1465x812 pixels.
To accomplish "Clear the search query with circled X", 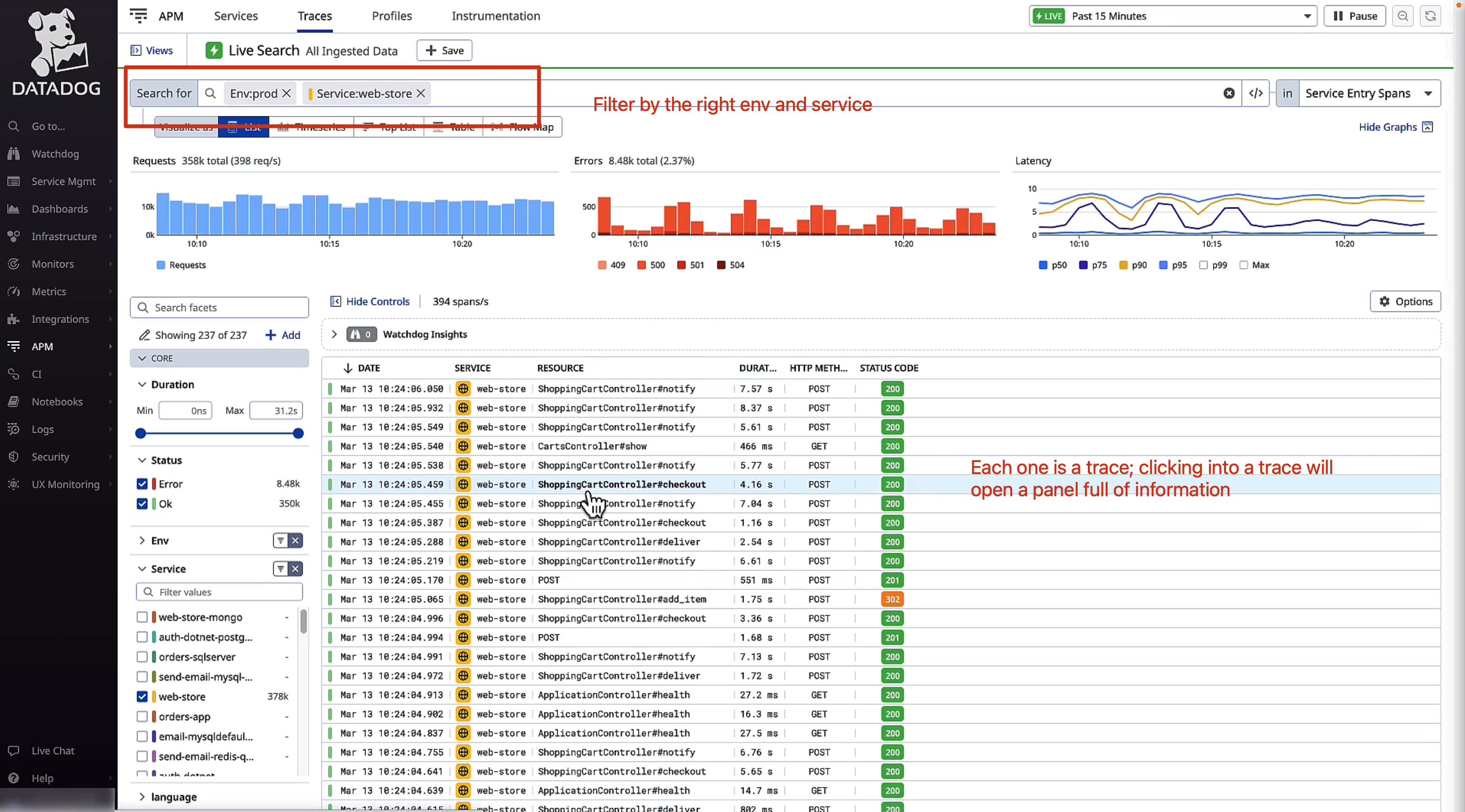I will pyautogui.click(x=1228, y=93).
